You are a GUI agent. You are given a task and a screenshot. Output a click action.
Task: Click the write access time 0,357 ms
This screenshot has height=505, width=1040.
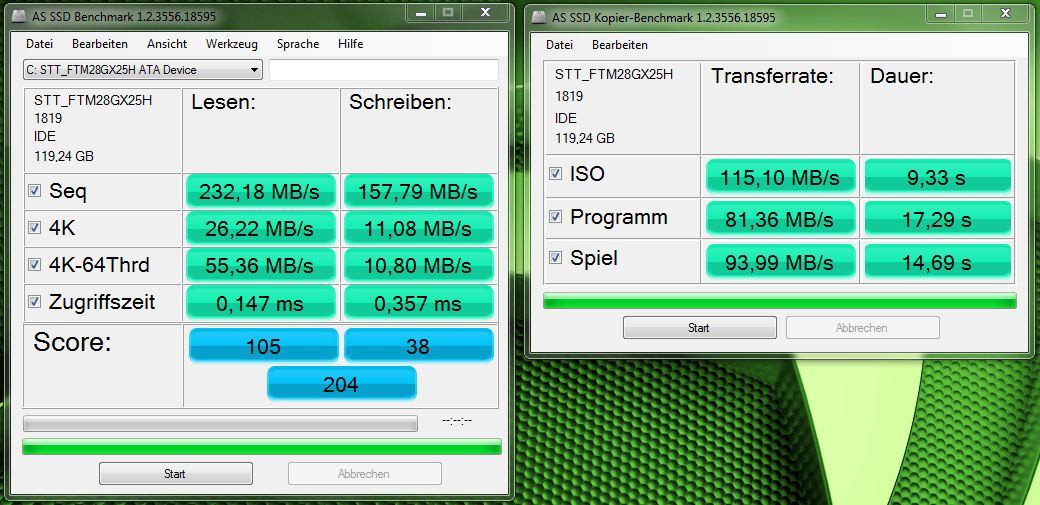419,303
